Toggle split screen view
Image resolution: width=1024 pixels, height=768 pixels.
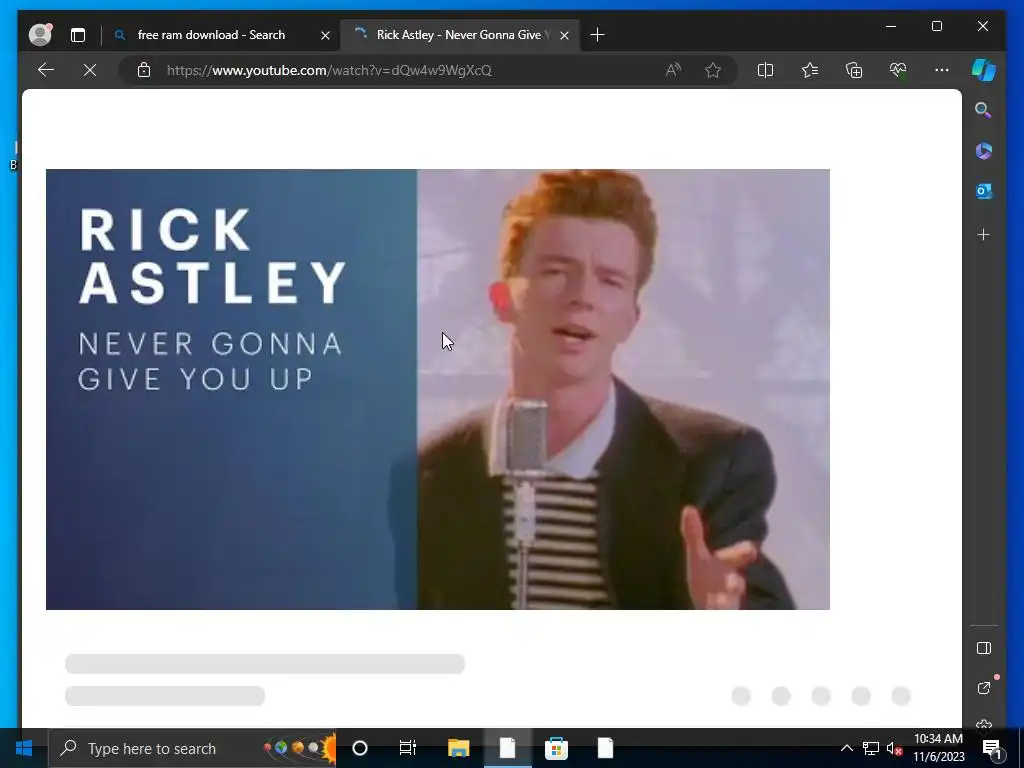click(765, 70)
